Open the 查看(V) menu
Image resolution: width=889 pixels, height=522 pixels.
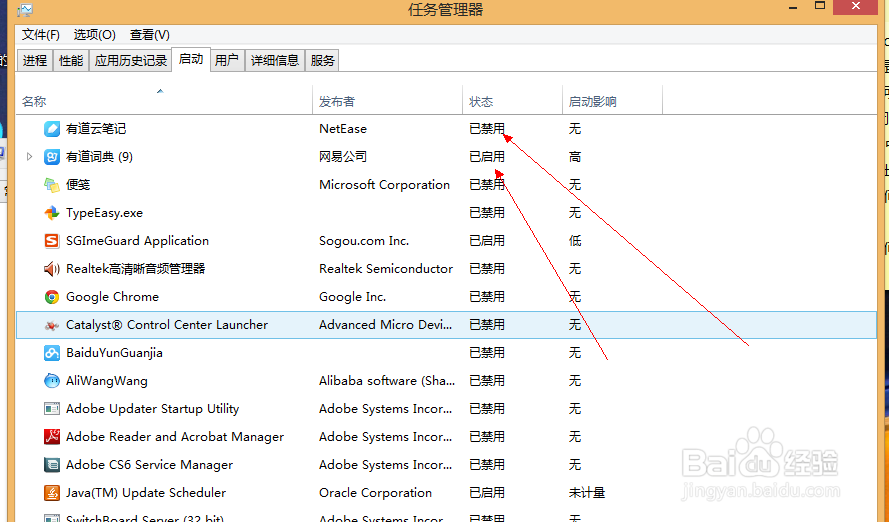(149, 35)
